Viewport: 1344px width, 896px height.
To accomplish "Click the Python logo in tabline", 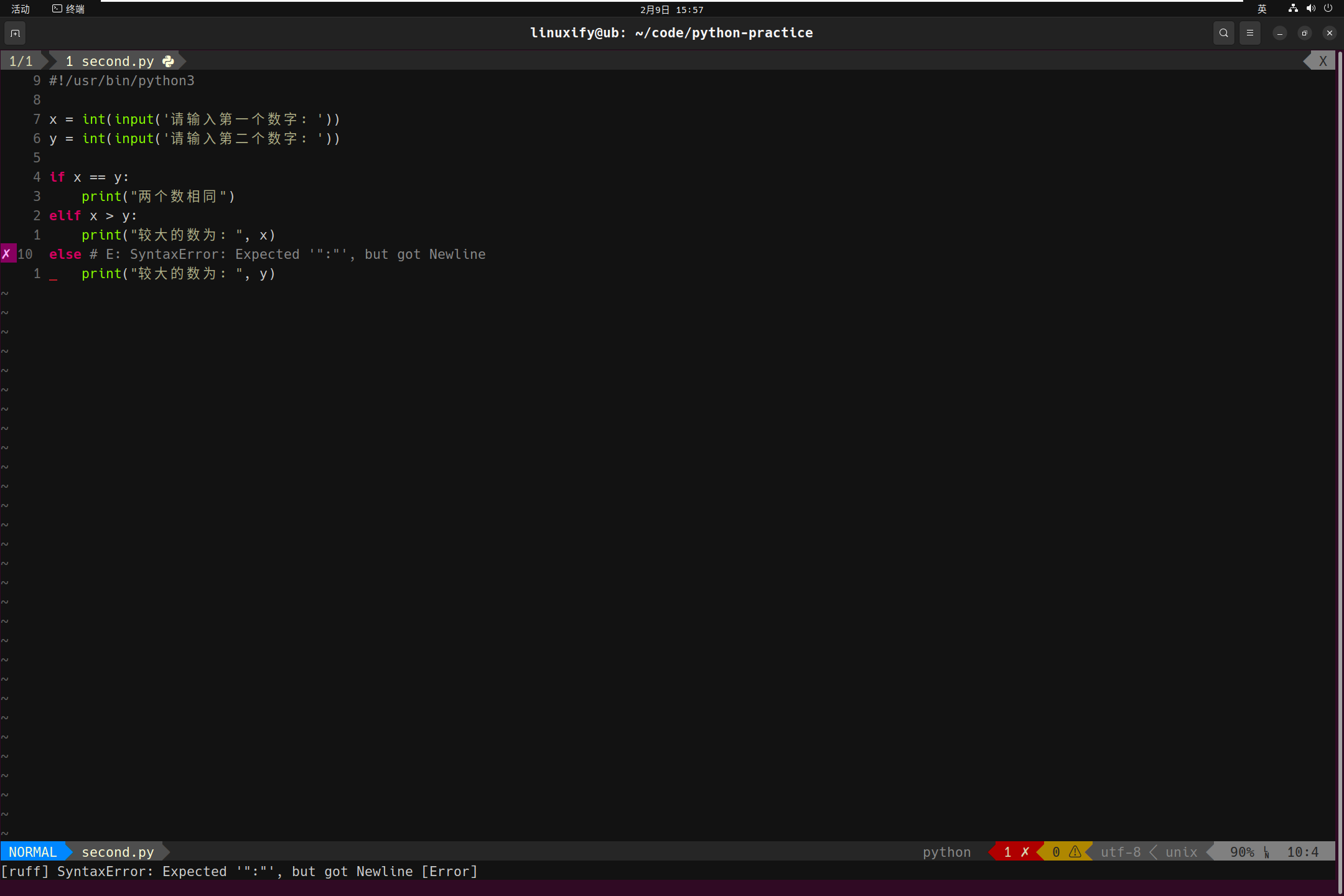I will pos(168,61).
